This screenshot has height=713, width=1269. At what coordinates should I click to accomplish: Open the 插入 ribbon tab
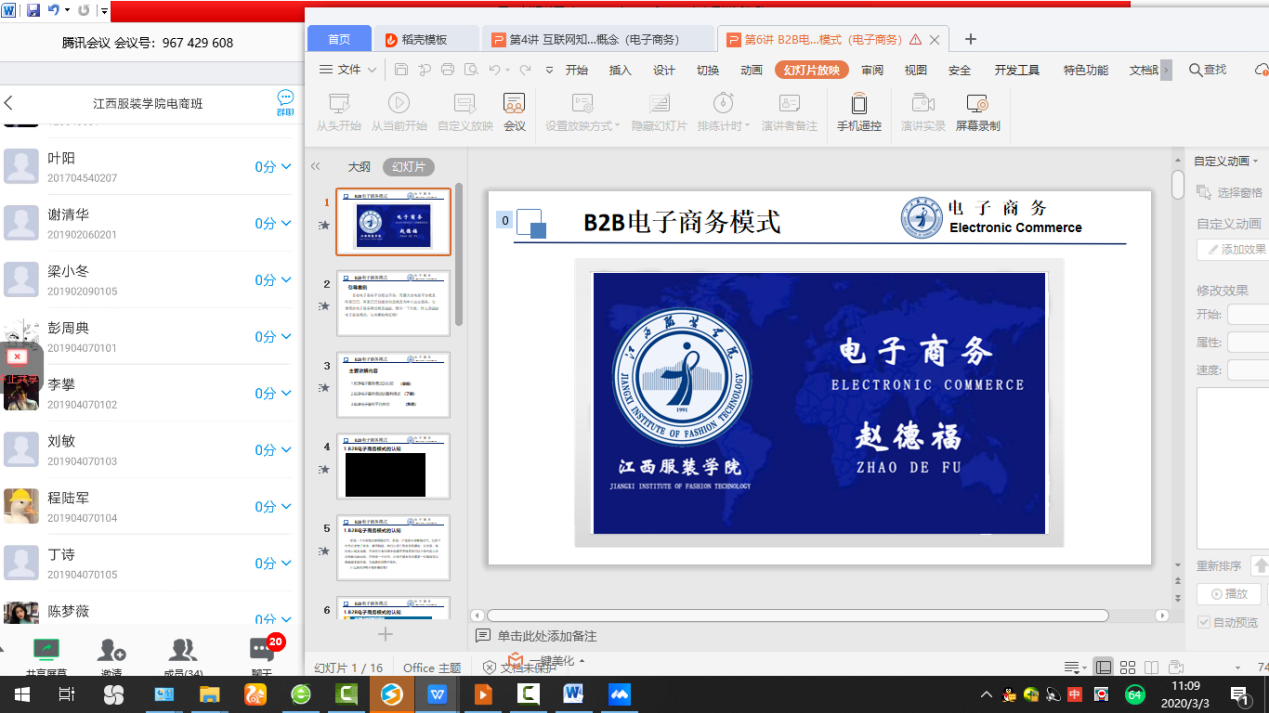tap(620, 70)
